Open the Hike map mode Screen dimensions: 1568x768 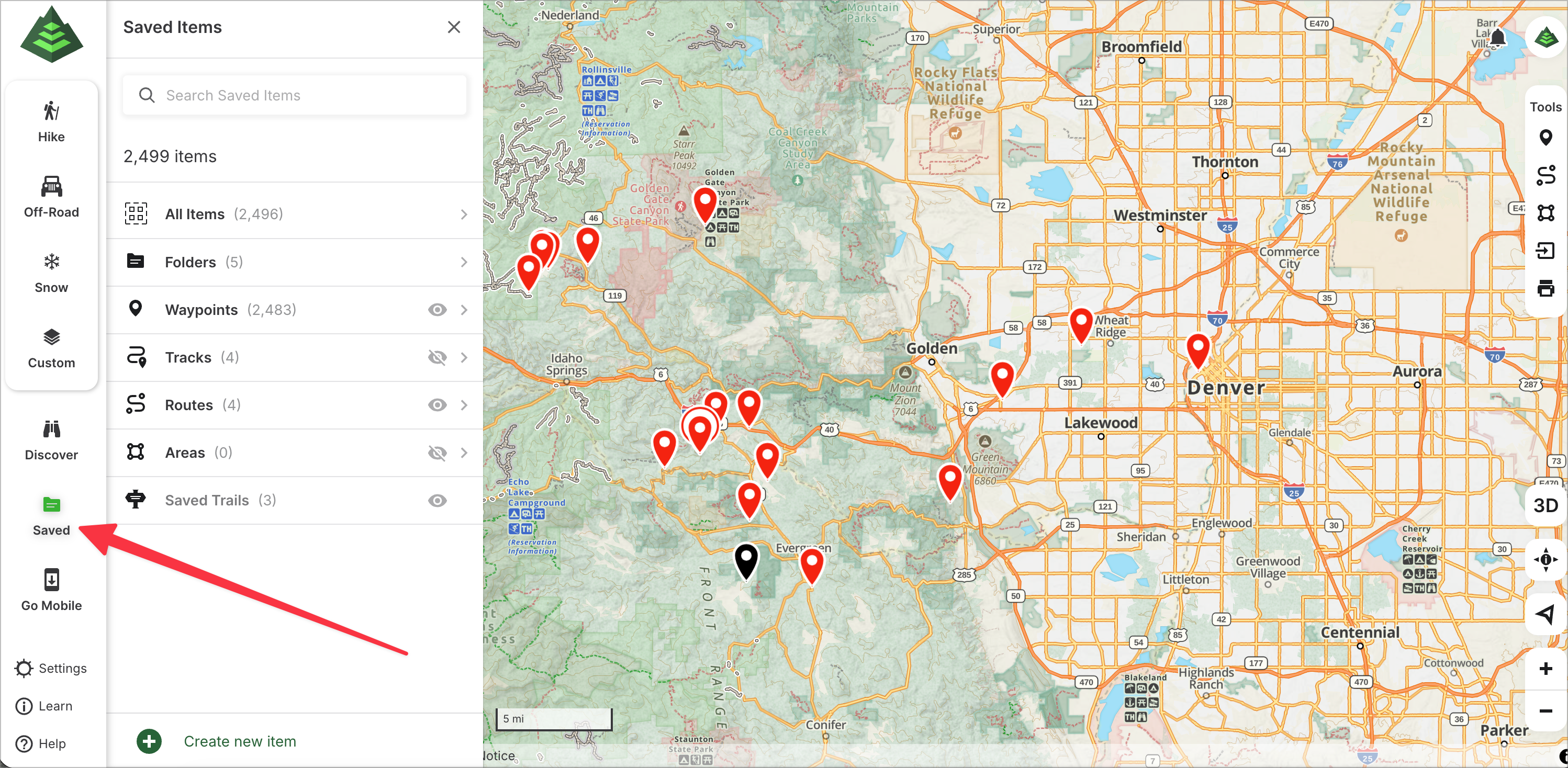51,122
